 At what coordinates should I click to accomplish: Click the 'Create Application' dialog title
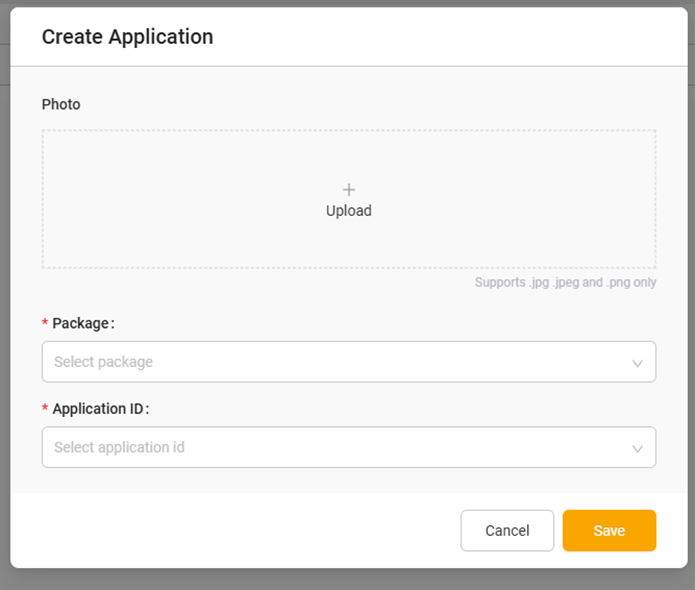pyautogui.click(x=128, y=36)
